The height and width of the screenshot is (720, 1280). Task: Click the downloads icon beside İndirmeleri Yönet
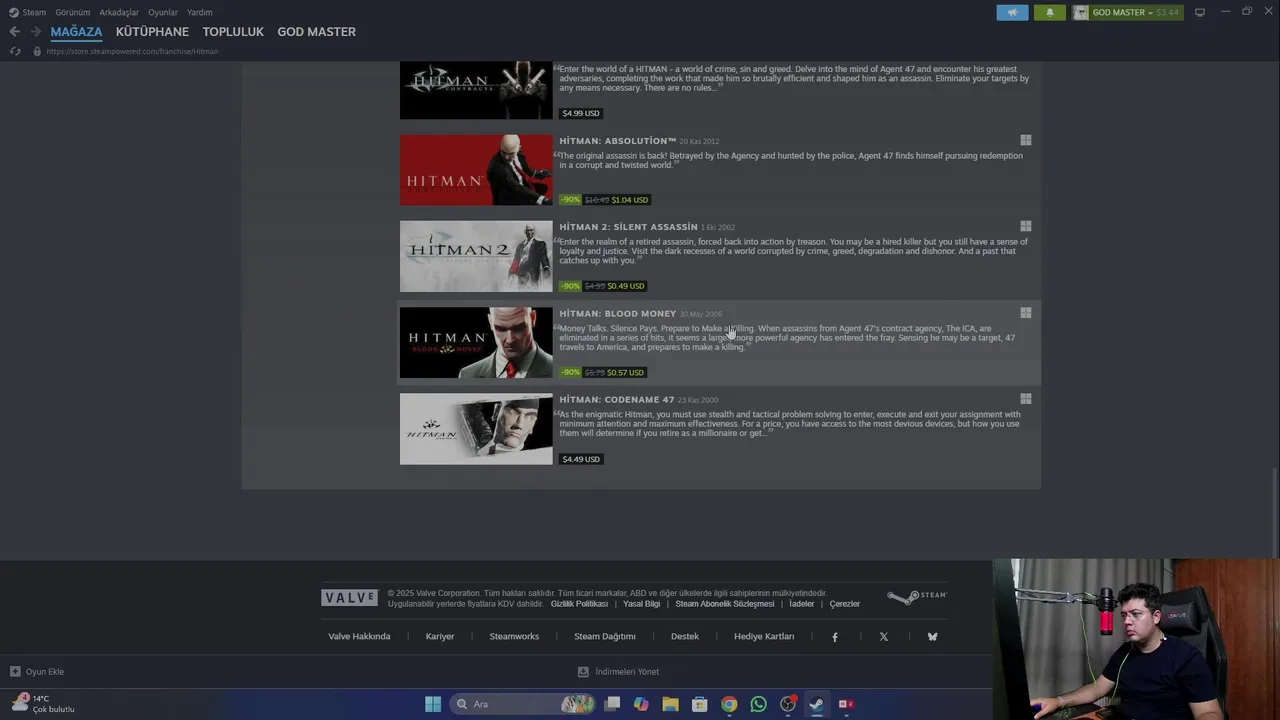(x=583, y=672)
